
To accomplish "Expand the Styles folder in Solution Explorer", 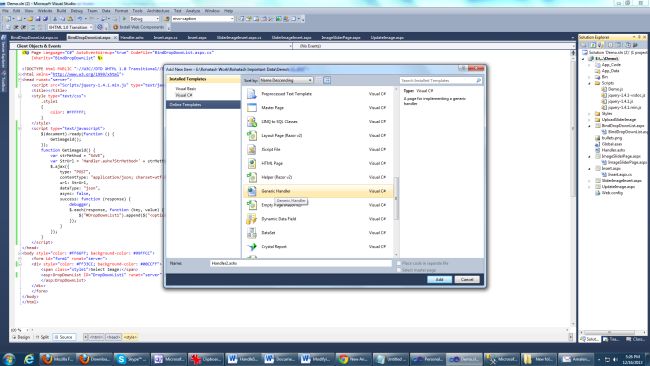I will (x=589, y=113).
